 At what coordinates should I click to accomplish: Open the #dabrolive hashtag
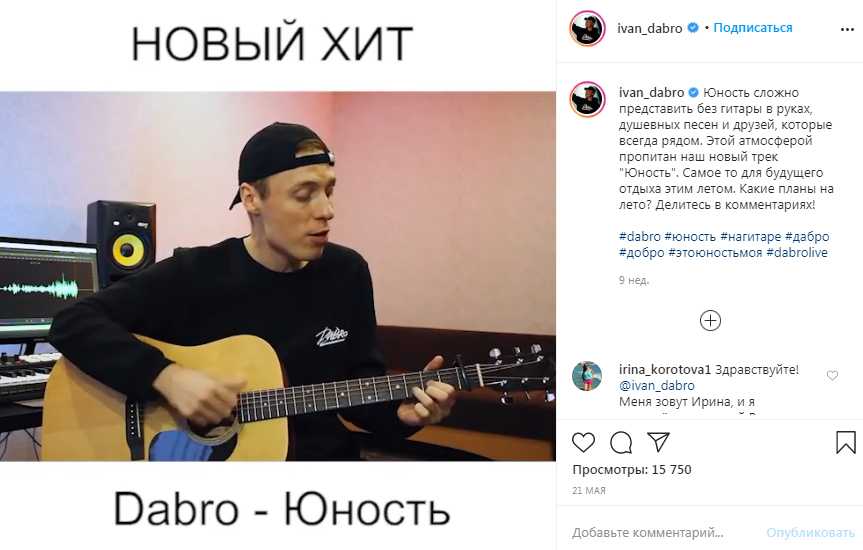tap(797, 253)
